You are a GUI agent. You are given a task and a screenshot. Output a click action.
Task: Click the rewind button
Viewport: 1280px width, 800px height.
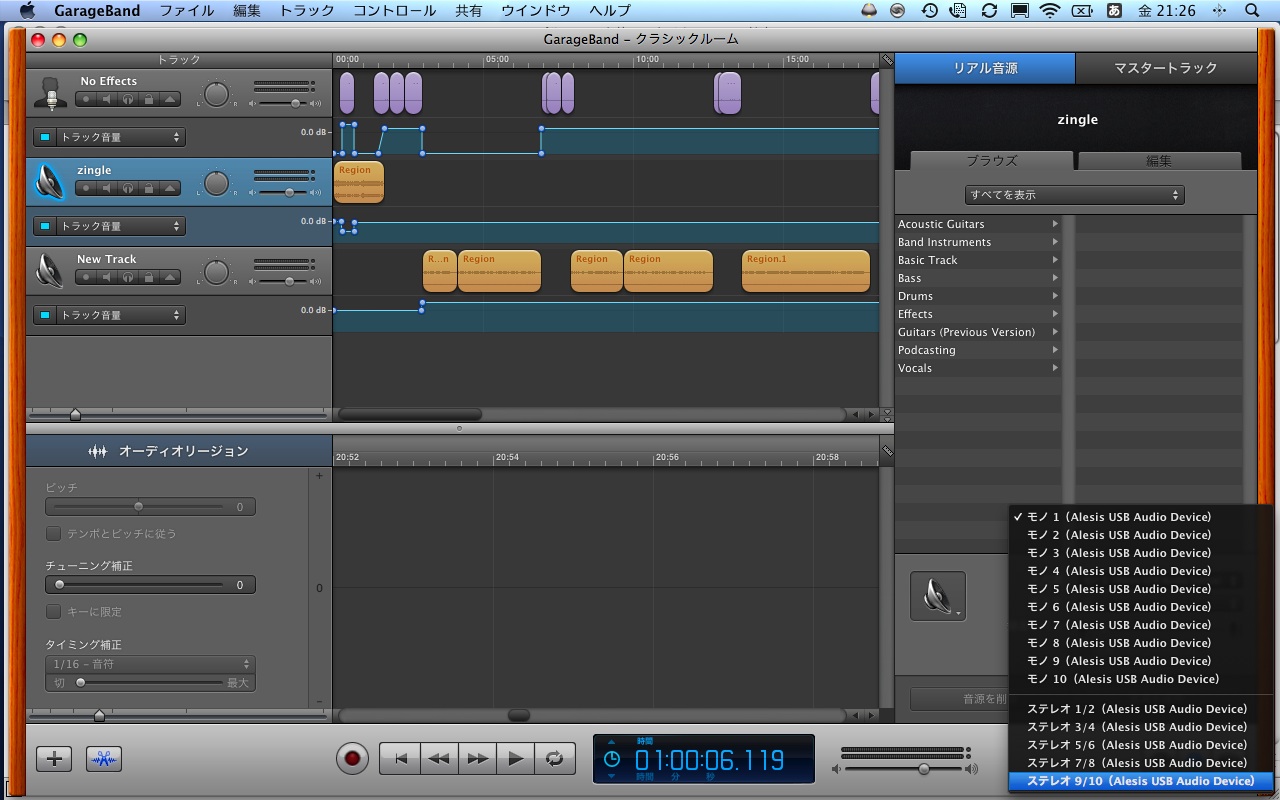439,758
